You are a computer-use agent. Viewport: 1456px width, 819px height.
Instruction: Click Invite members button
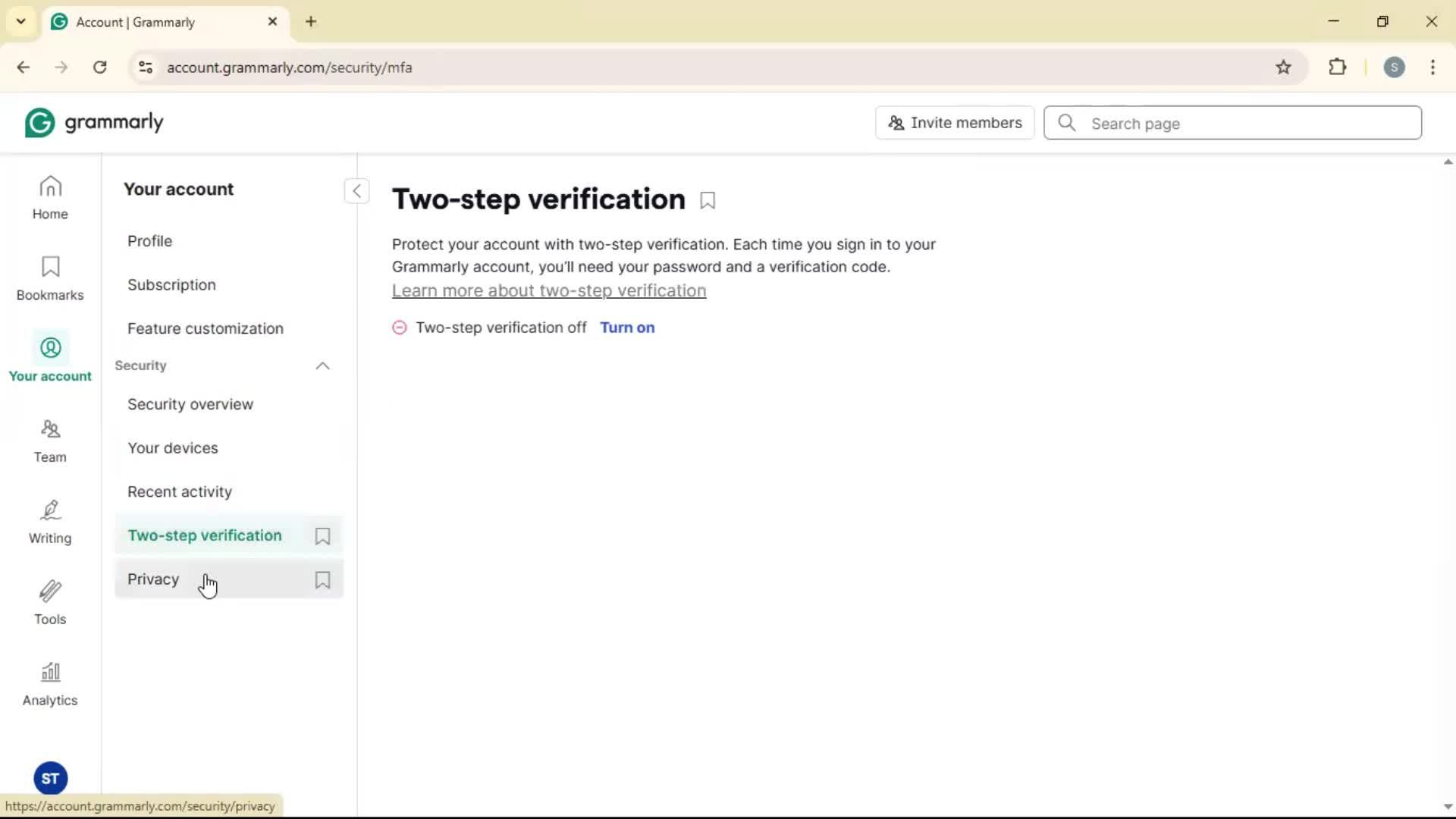click(x=955, y=123)
